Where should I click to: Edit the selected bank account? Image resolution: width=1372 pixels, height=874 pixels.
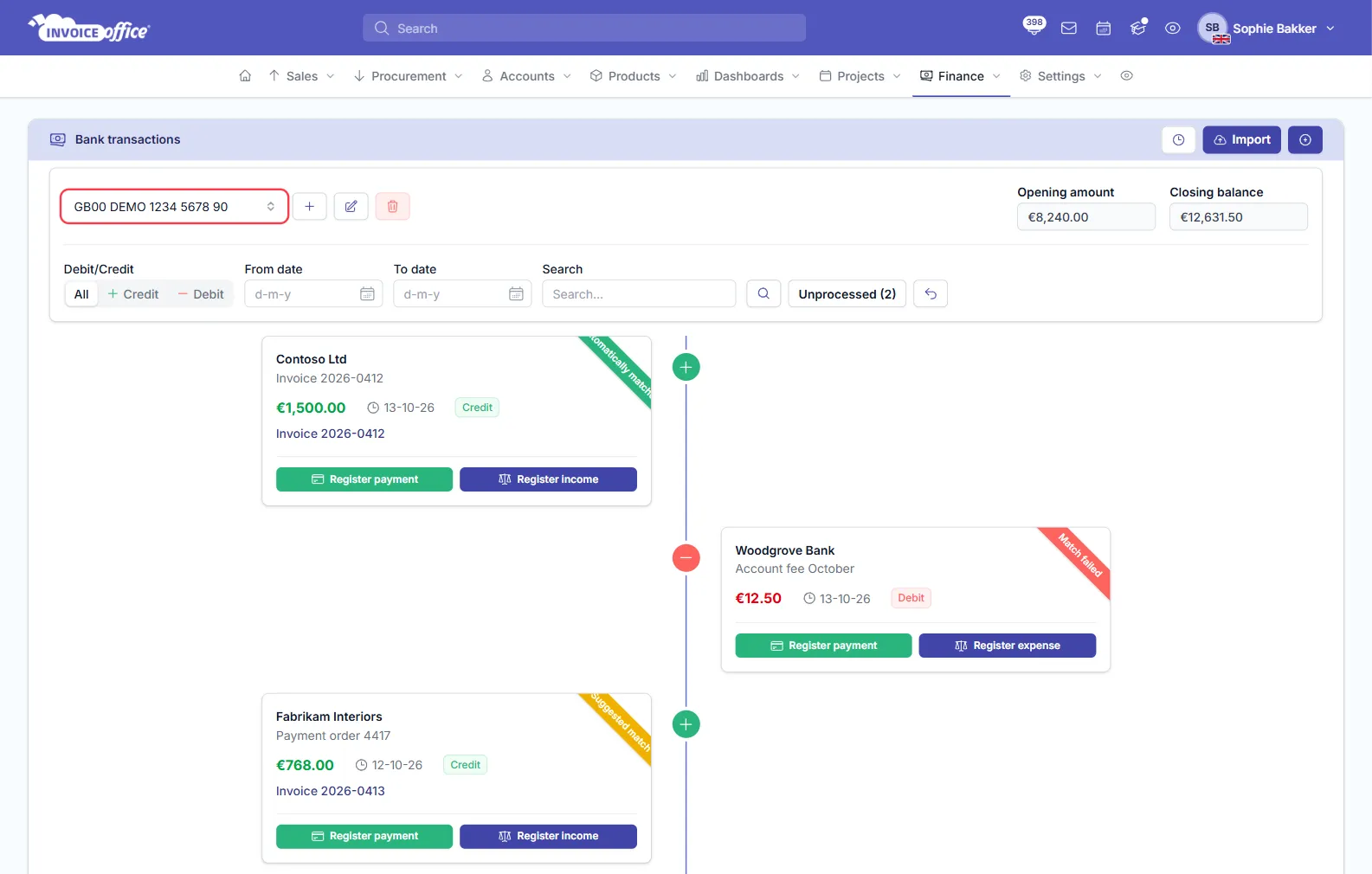click(351, 207)
